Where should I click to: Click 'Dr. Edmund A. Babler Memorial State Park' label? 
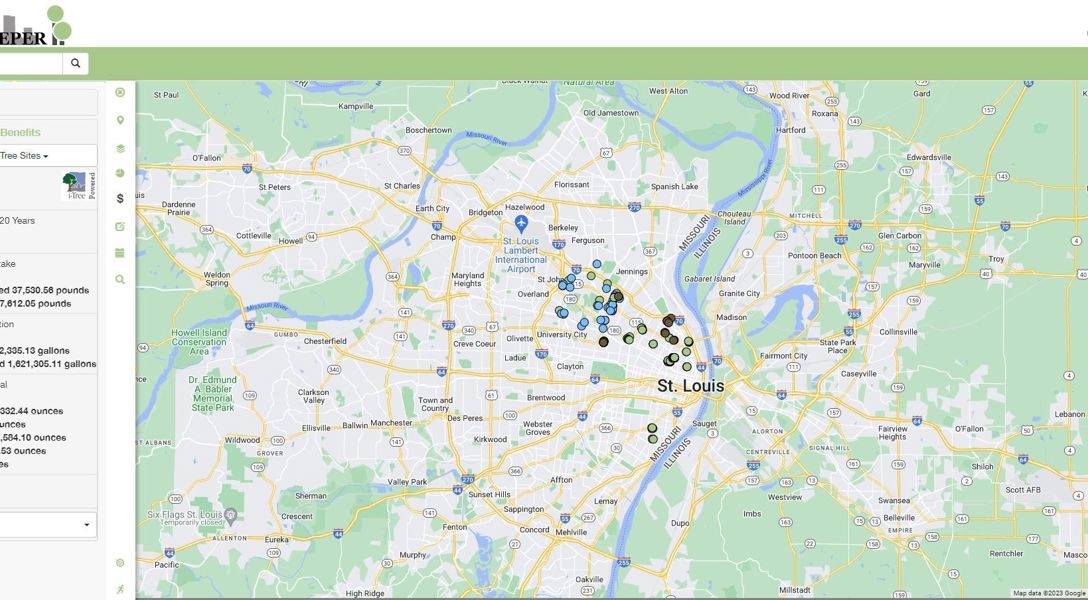pos(212,394)
